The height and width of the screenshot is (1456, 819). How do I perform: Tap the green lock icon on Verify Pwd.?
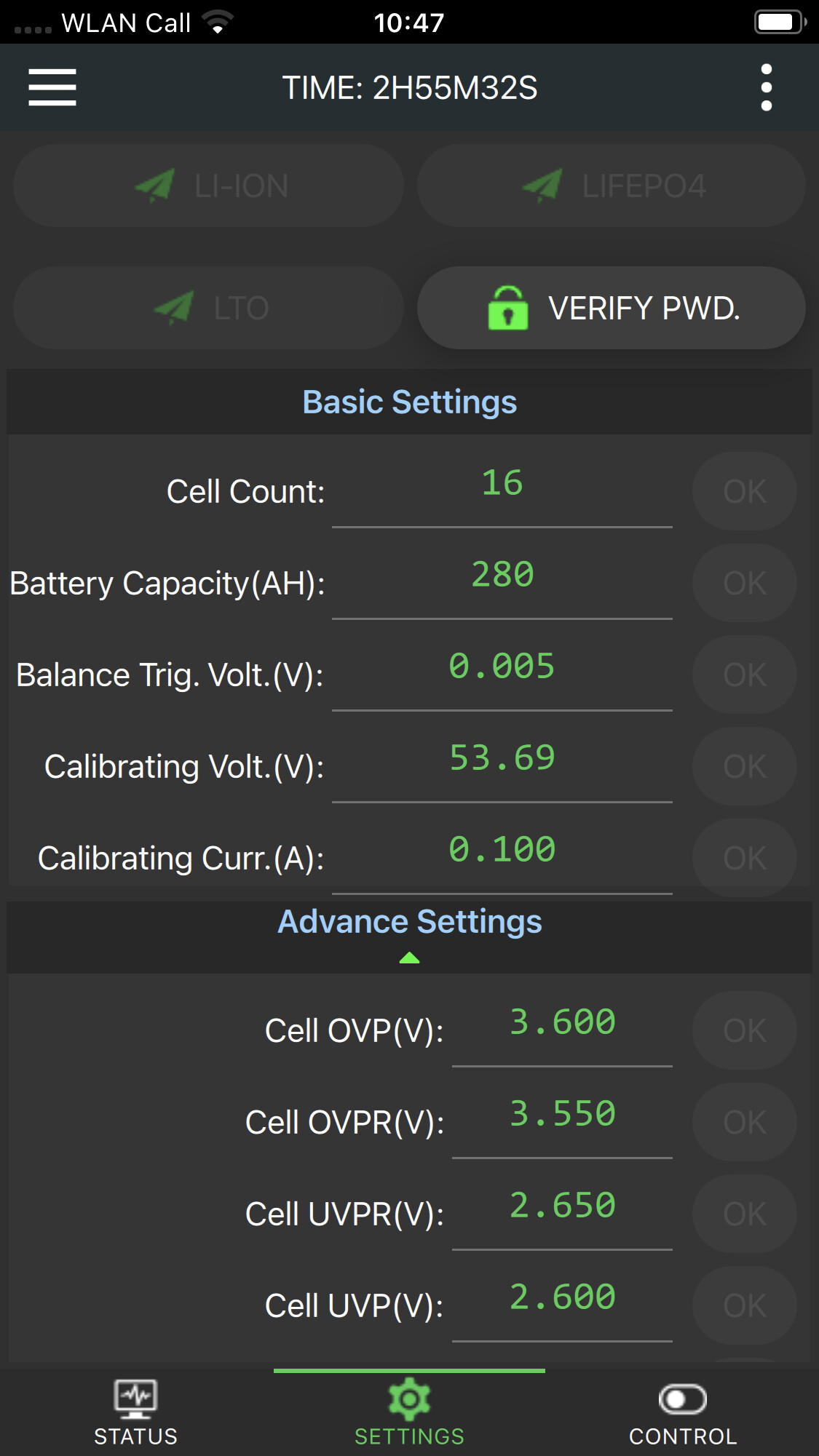coord(508,308)
